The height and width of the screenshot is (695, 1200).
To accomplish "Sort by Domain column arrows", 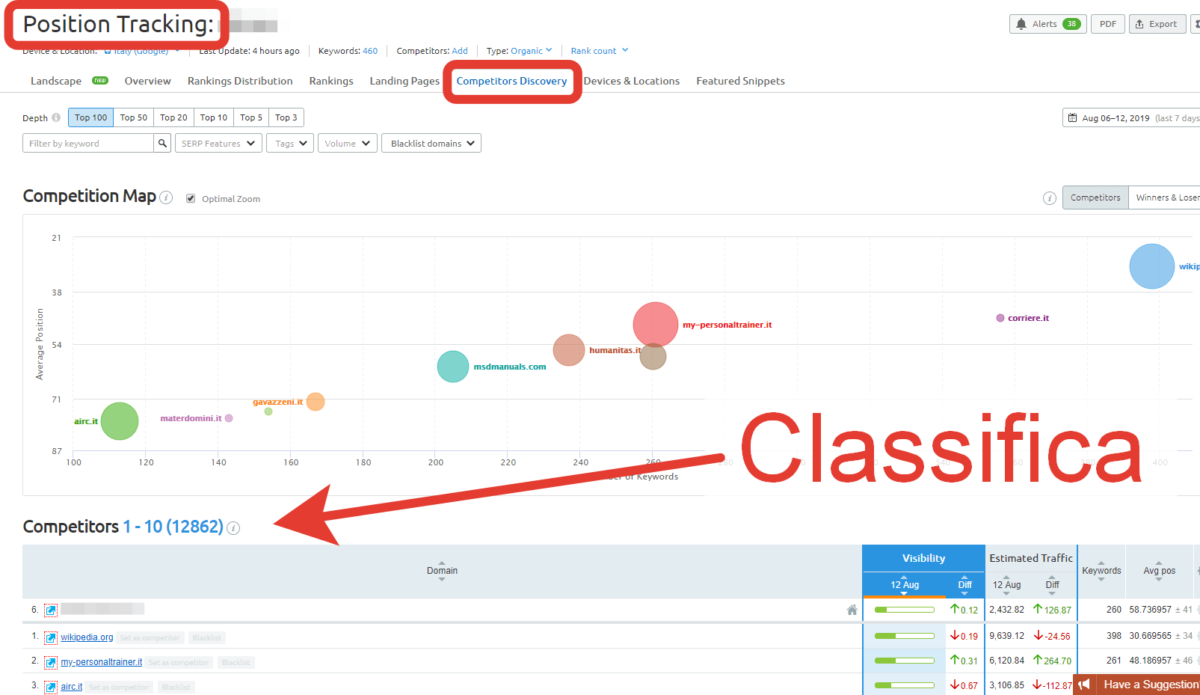I will point(442,571).
